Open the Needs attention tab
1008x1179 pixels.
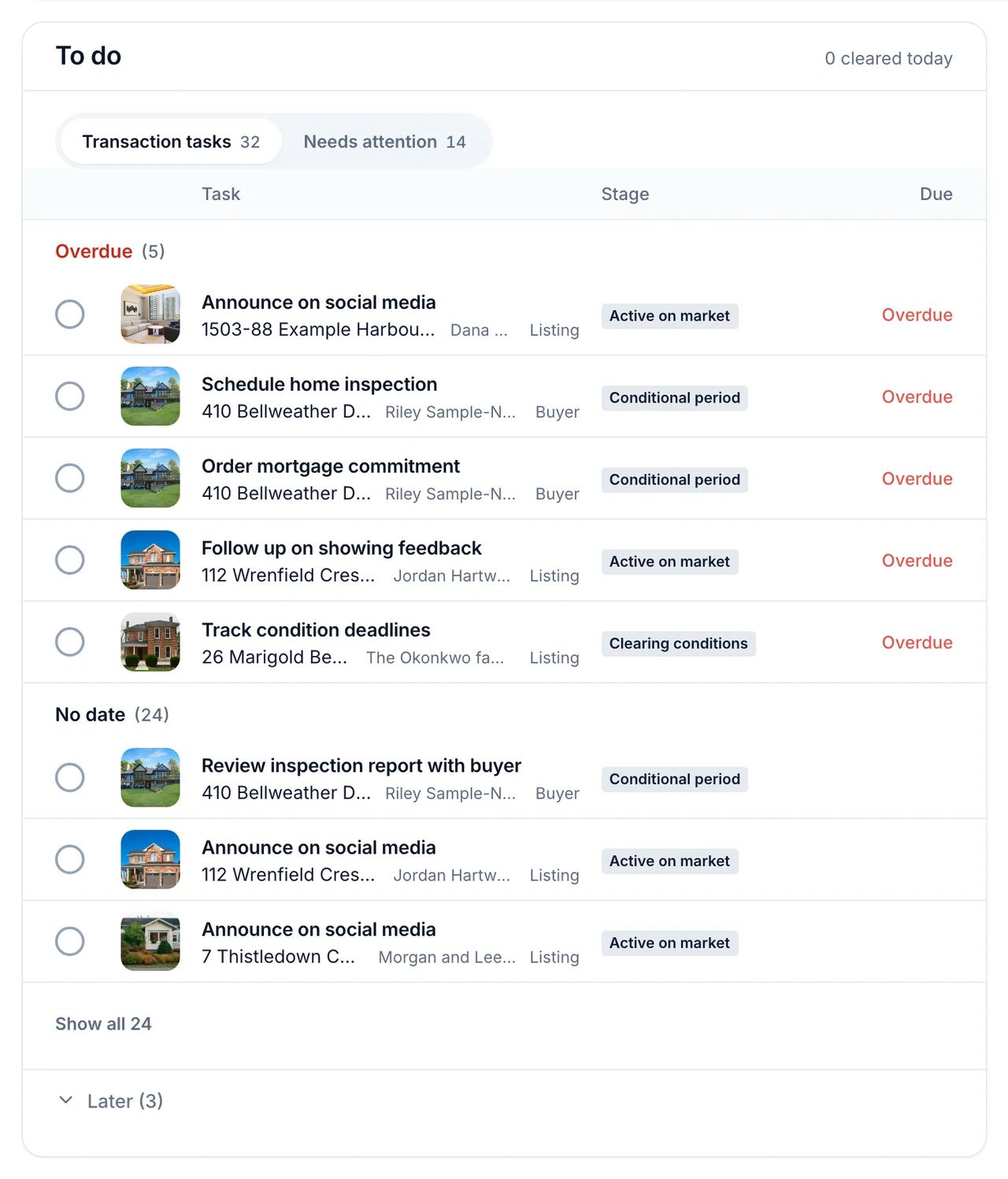pyautogui.click(x=384, y=142)
